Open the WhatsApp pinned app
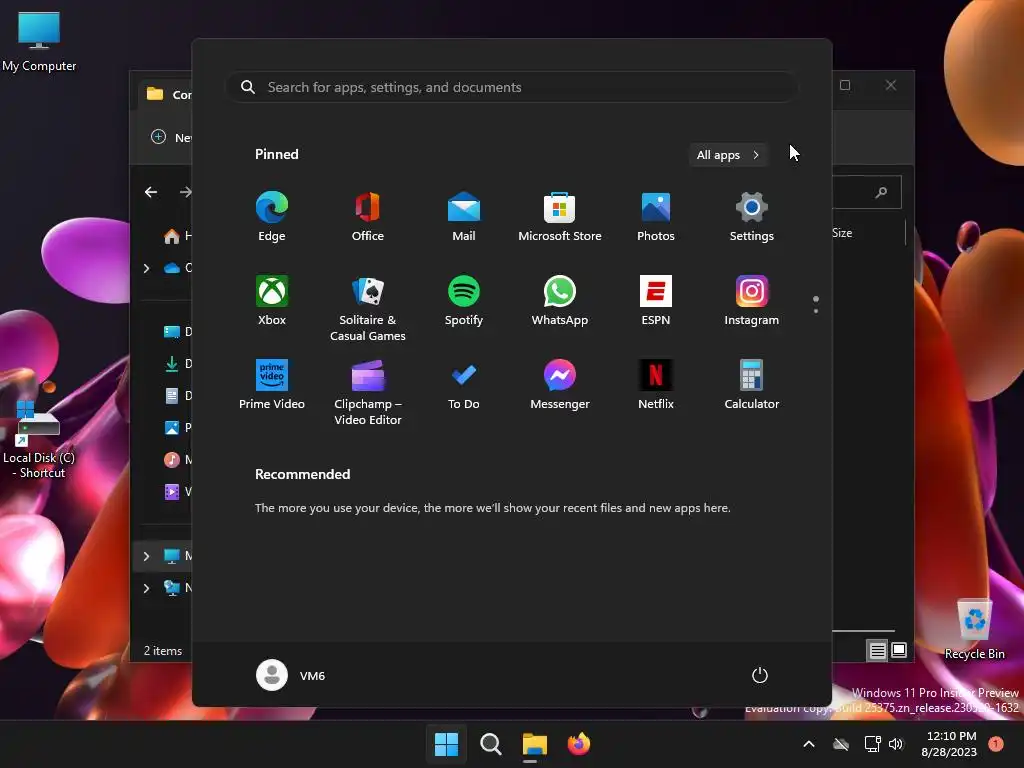Screen dimensions: 1024x768 click(560, 300)
